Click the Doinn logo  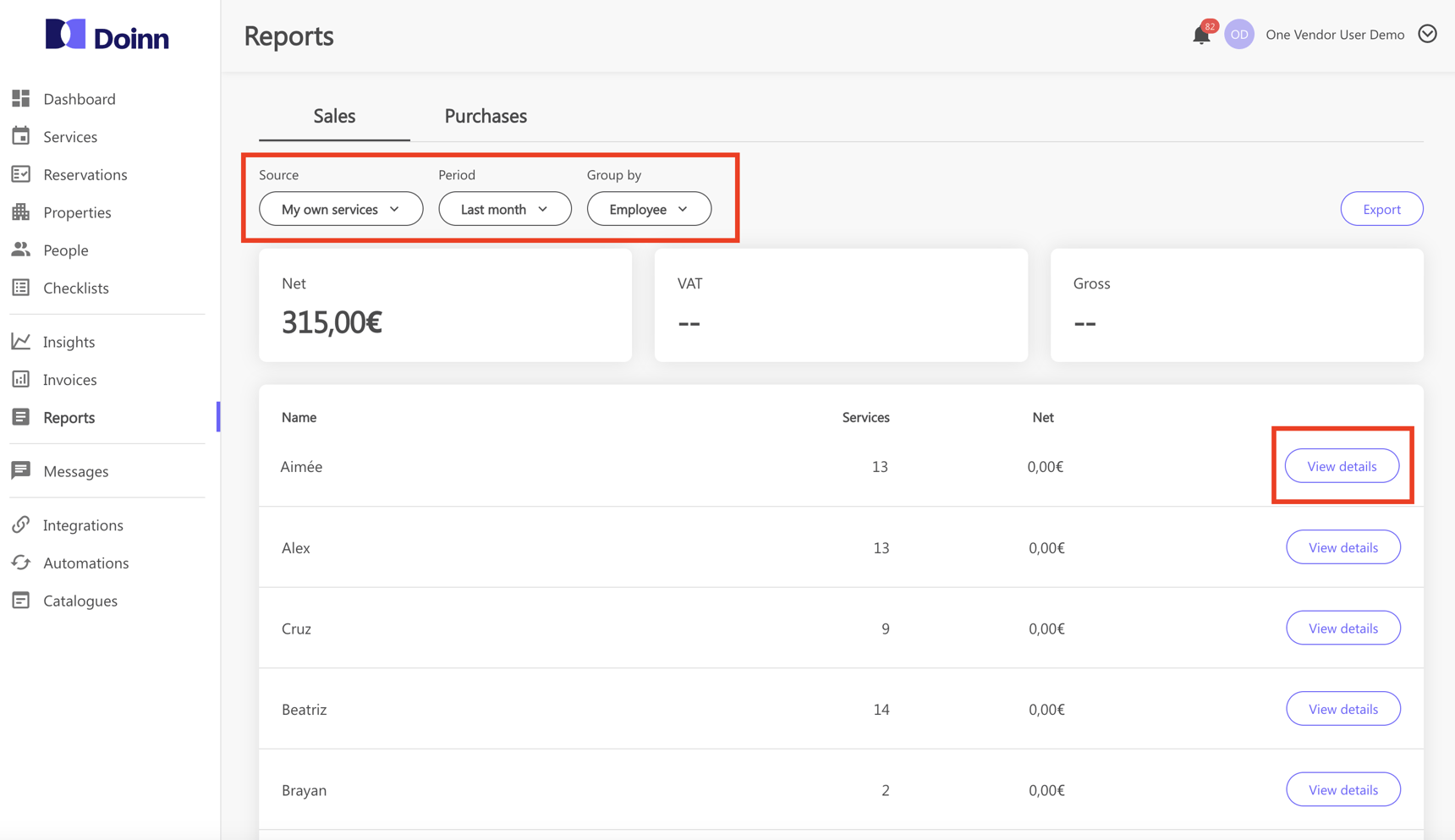click(x=107, y=36)
